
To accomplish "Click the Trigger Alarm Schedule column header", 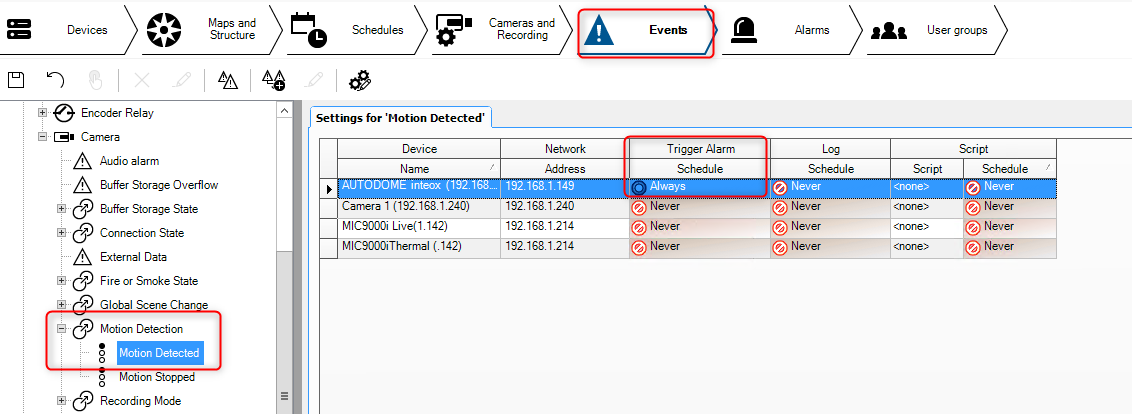I will pyautogui.click(x=700, y=168).
